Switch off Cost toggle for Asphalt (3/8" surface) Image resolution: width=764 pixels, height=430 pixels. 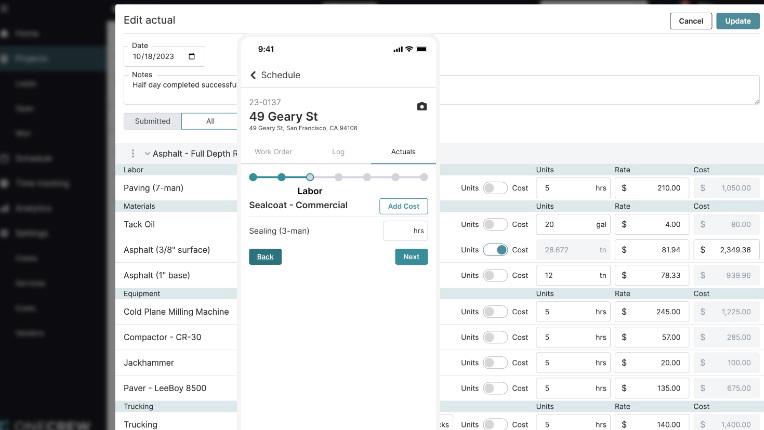(495, 249)
